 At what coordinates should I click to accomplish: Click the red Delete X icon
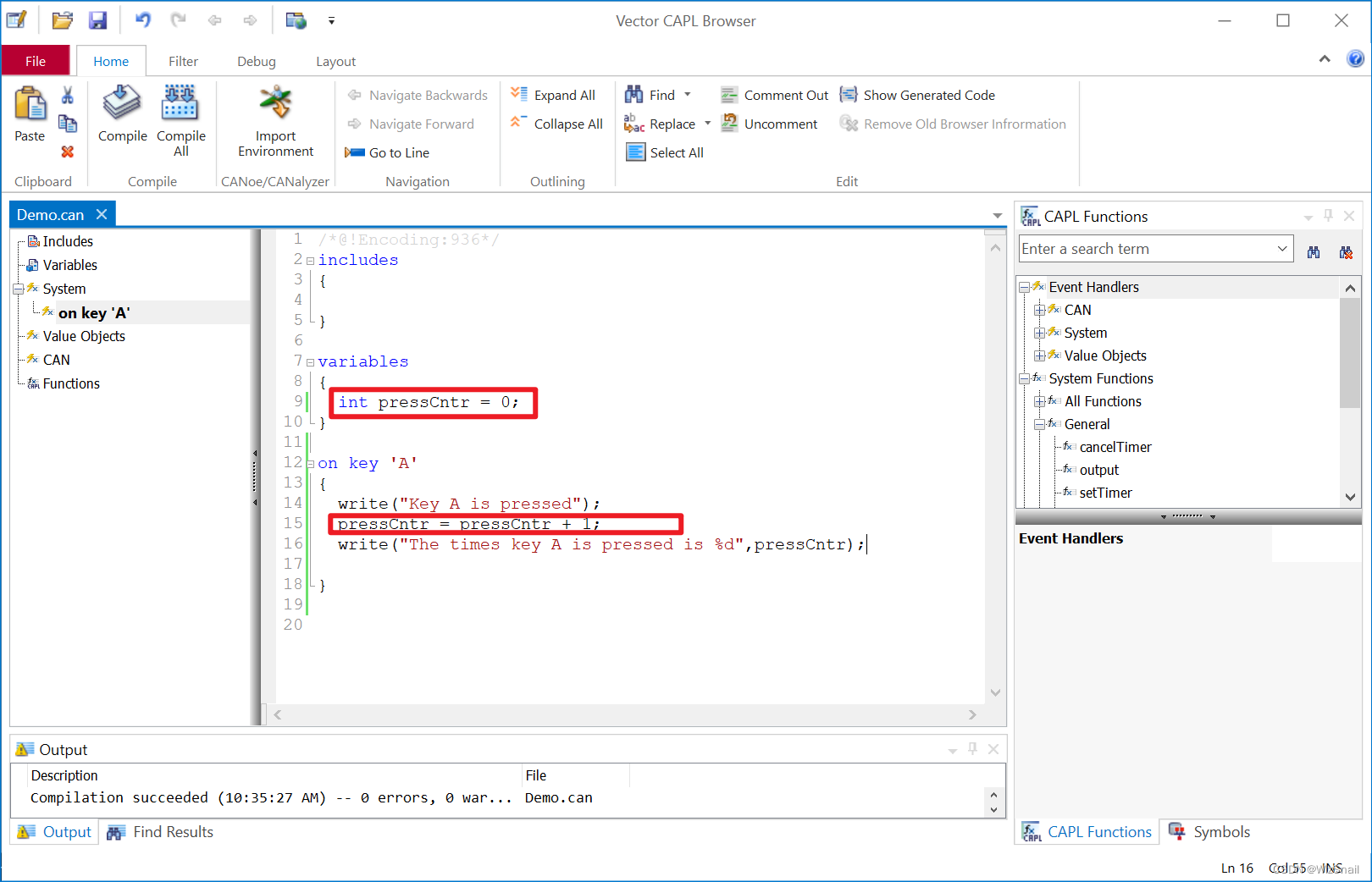[68, 152]
